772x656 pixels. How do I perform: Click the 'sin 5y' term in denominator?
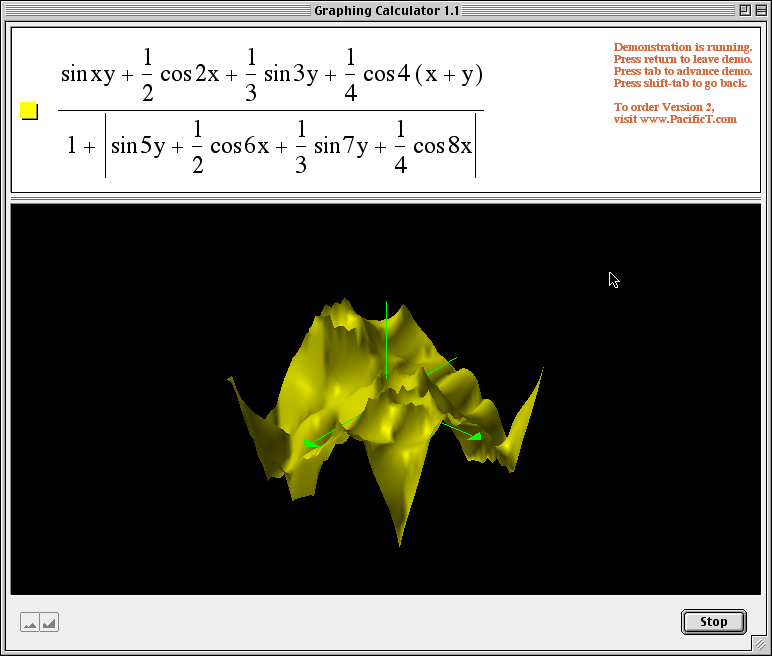(x=138, y=146)
